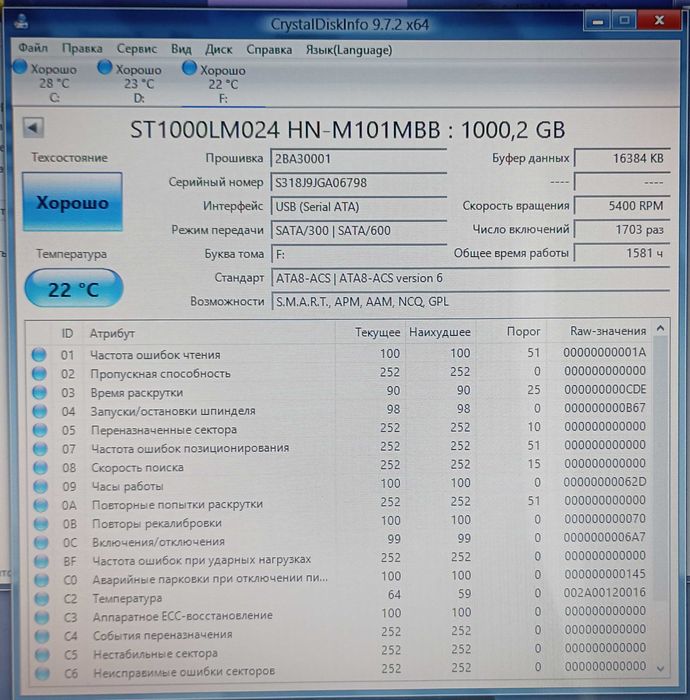Click the rotation speed value 5400 RPM

click(x=622, y=206)
